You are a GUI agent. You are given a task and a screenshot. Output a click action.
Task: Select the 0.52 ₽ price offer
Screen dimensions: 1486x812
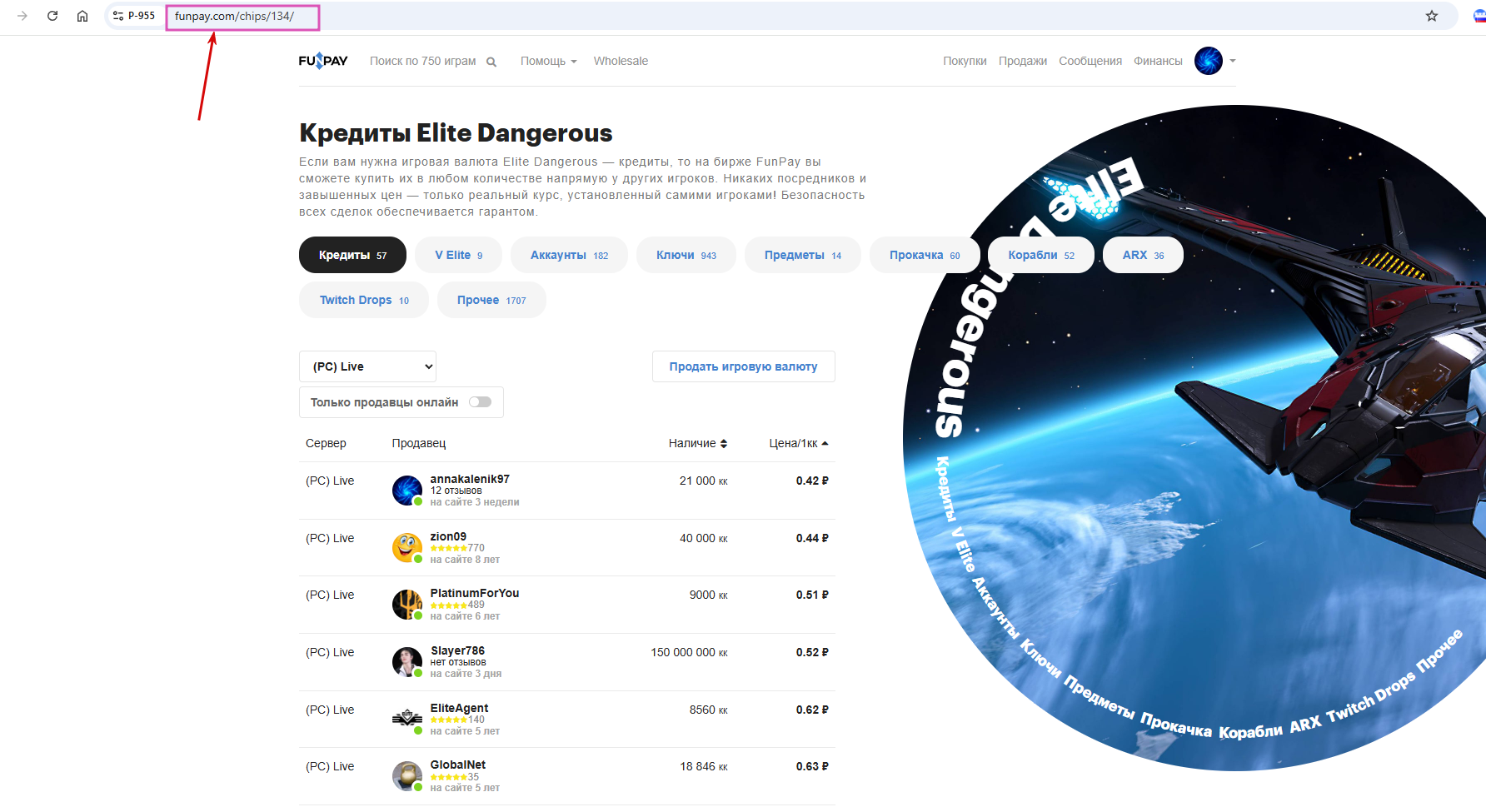[812, 652]
